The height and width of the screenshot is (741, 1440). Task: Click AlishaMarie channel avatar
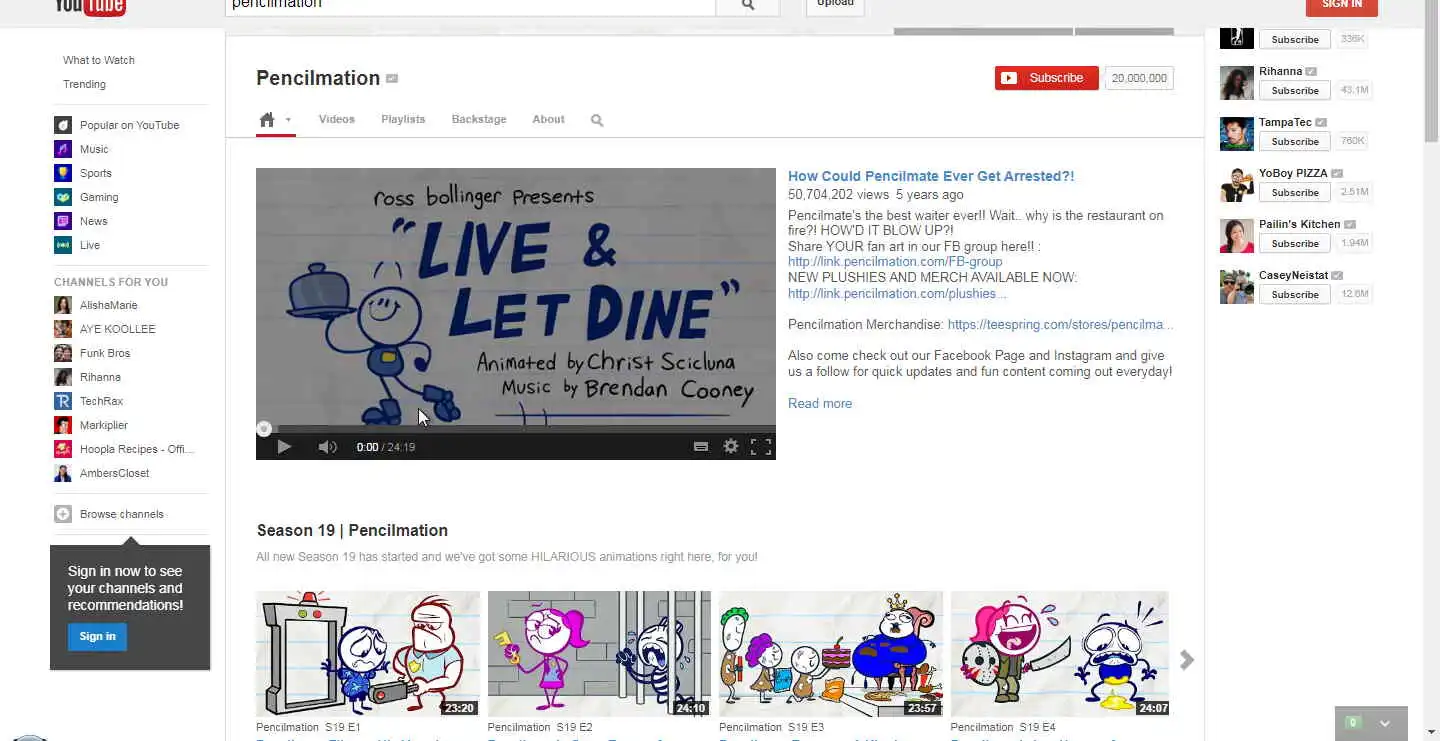63,305
